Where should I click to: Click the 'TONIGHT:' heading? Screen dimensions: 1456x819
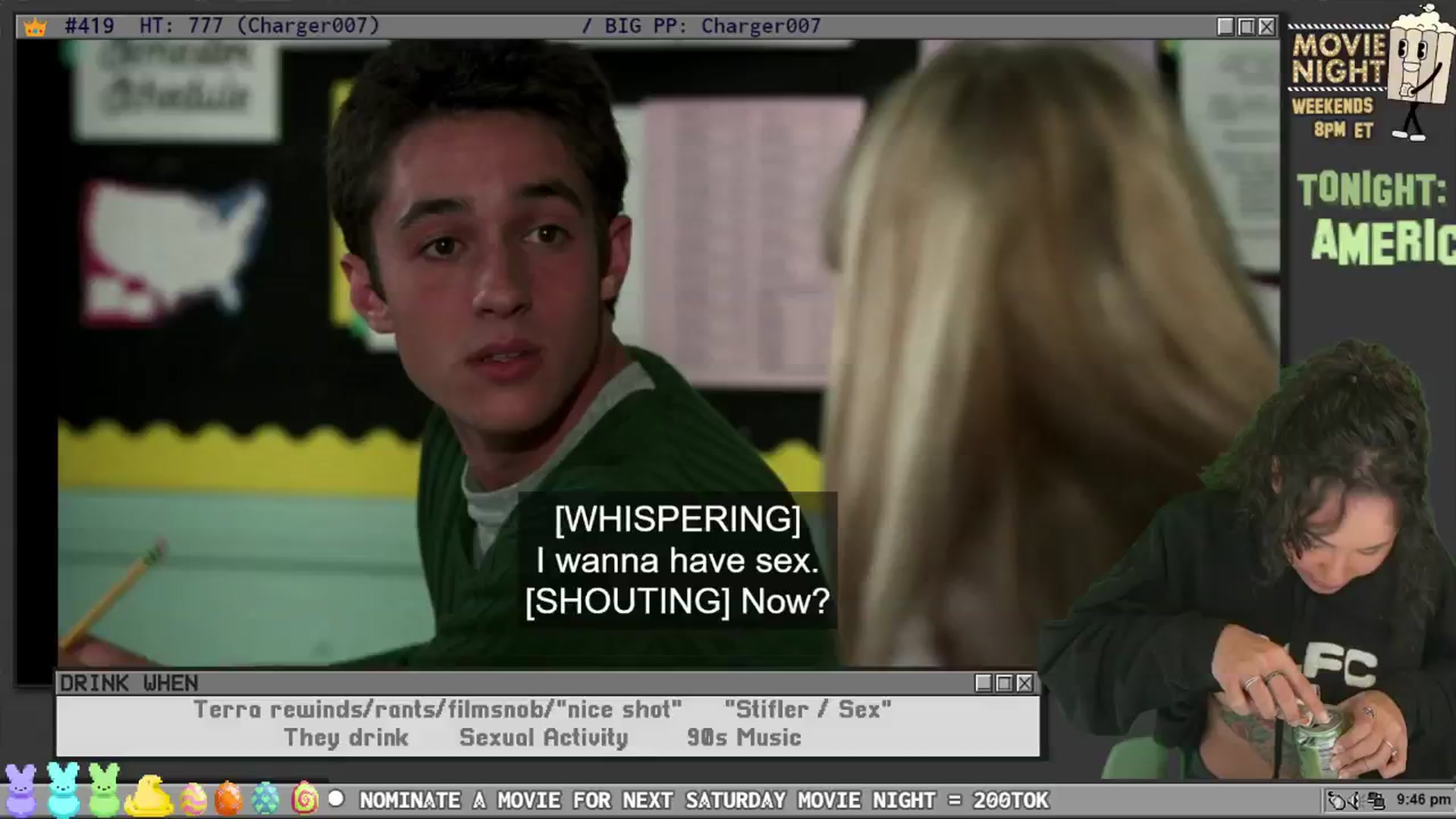[1372, 190]
